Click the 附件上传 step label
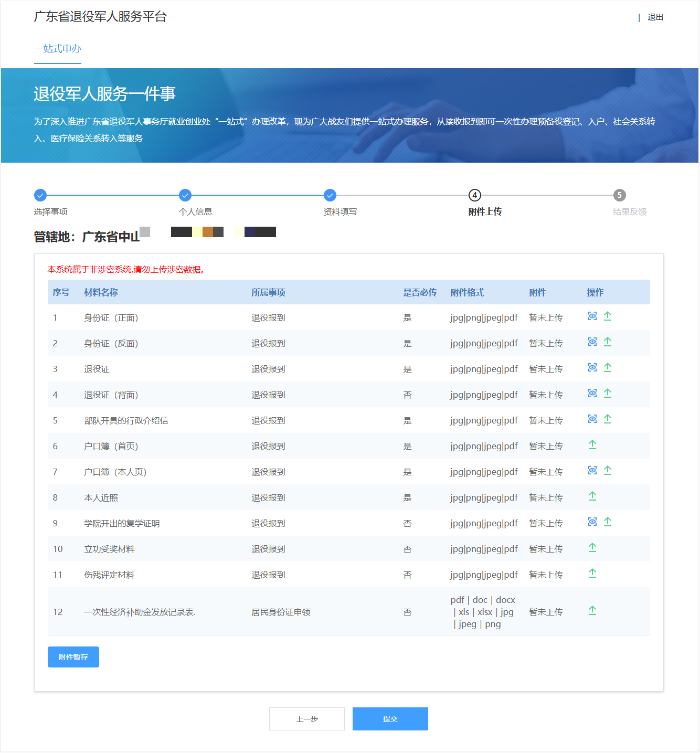Image resolution: width=700 pixels, height=753 pixels. pos(485,212)
